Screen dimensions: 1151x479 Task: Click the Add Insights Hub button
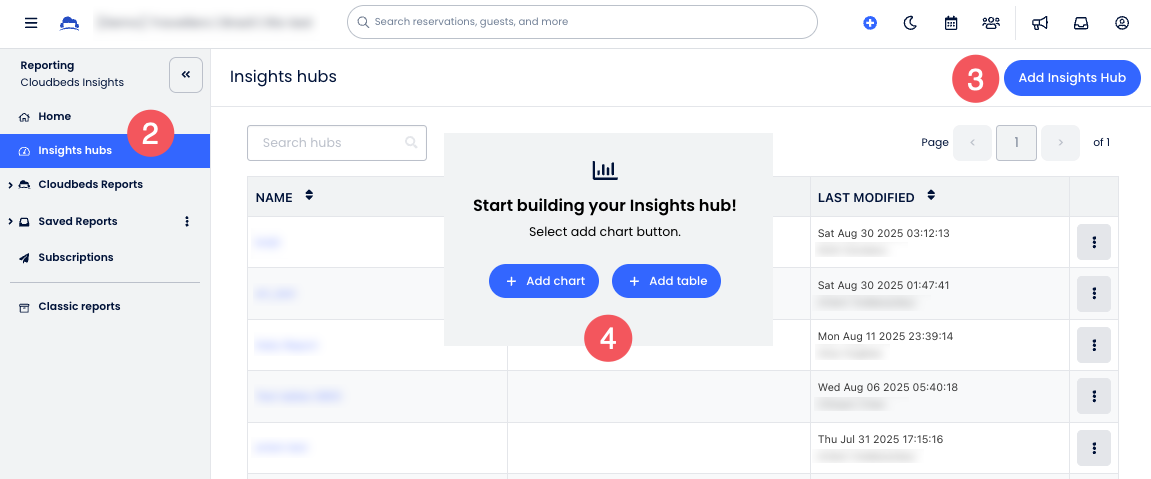[1072, 78]
